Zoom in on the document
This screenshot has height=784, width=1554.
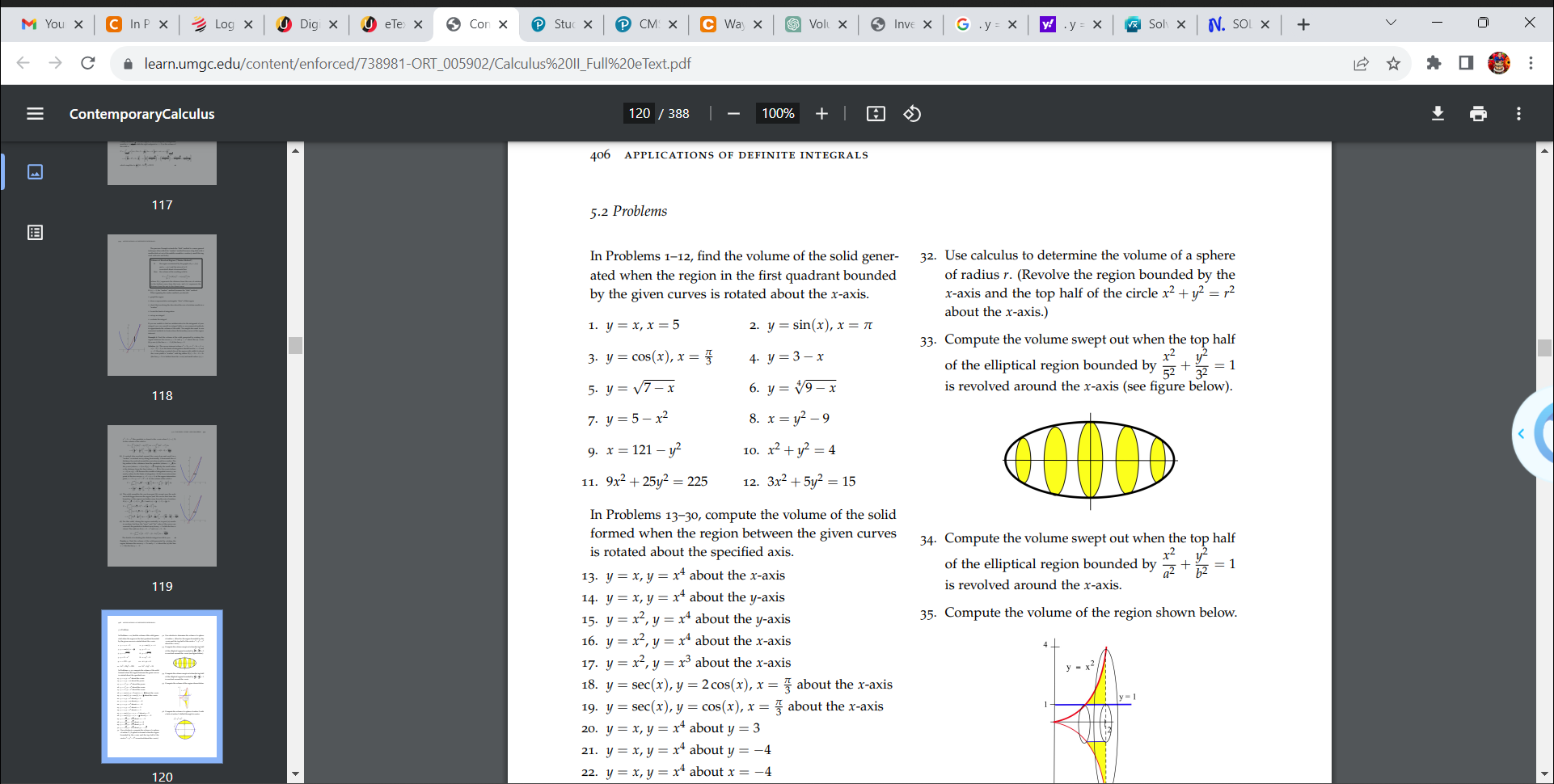(x=821, y=113)
